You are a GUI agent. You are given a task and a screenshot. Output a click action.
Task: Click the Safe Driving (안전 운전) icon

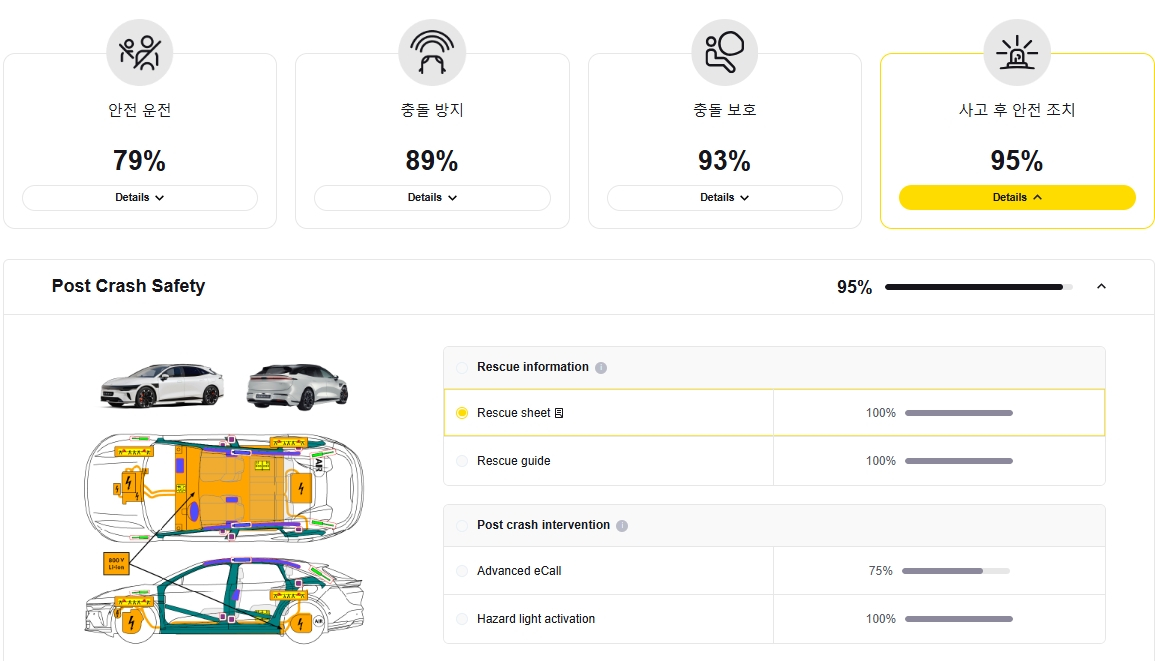(x=140, y=53)
